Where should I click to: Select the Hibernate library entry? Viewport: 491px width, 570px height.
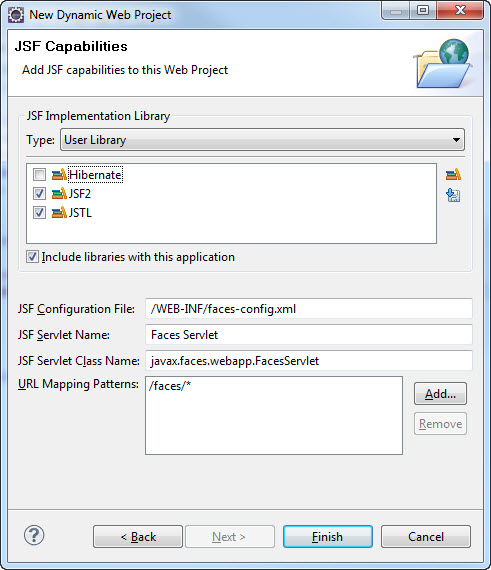(x=95, y=175)
